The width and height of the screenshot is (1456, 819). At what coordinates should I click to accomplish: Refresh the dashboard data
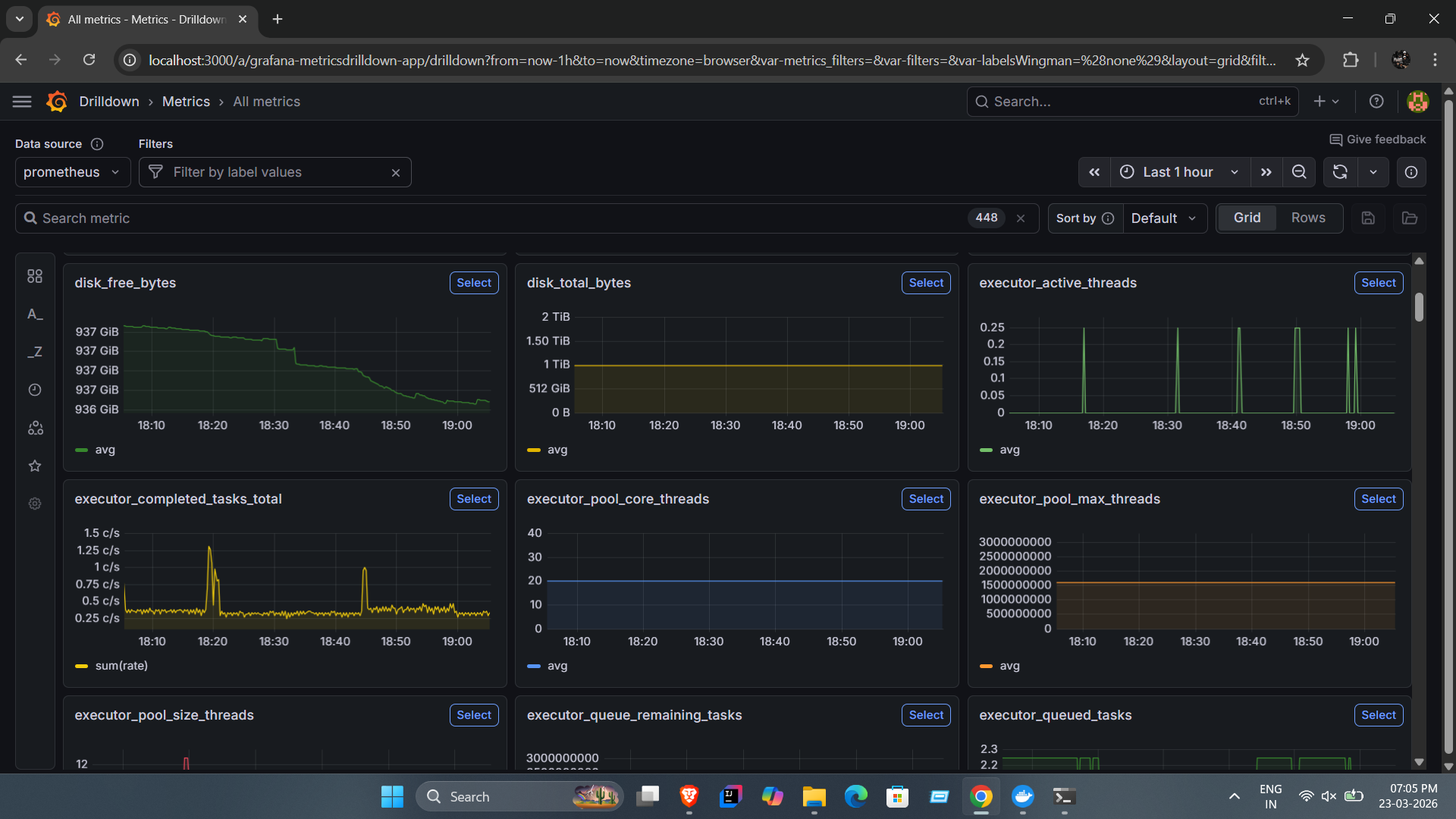[1340, 172]
